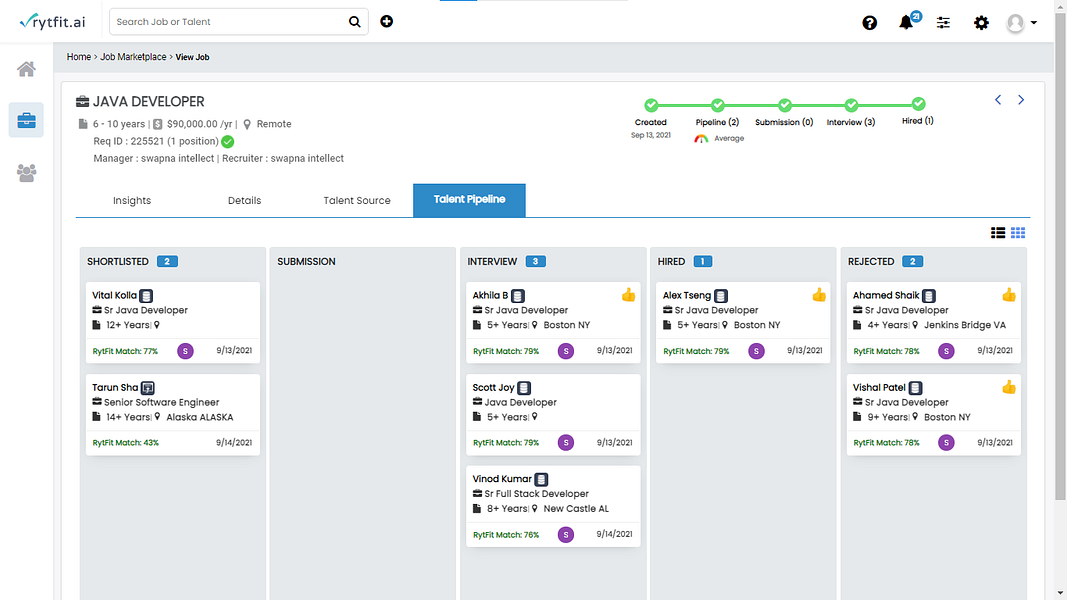The image size is (1067, 600).
Task: Switch to the Insights tab
Action: click(132, 201)
